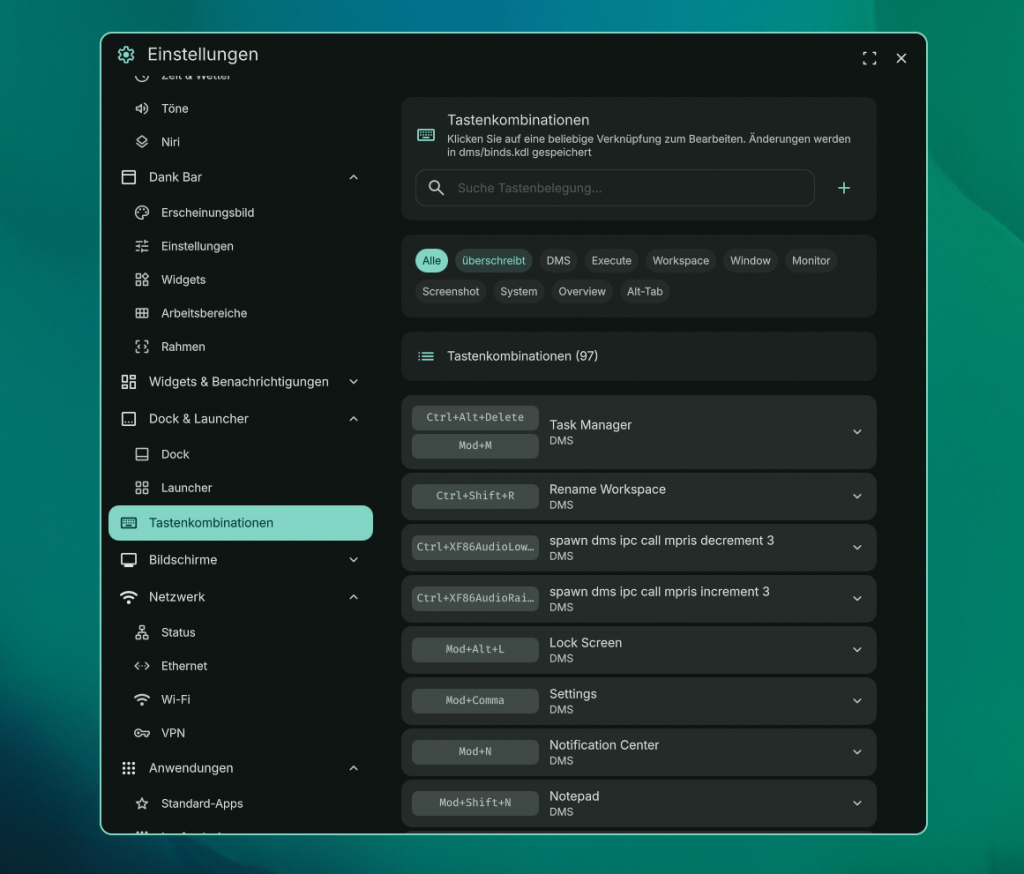Click the Töne speaker icon in sidebar
The width and height of the screenshot is (1024, 874).
(x=142, y=108)
